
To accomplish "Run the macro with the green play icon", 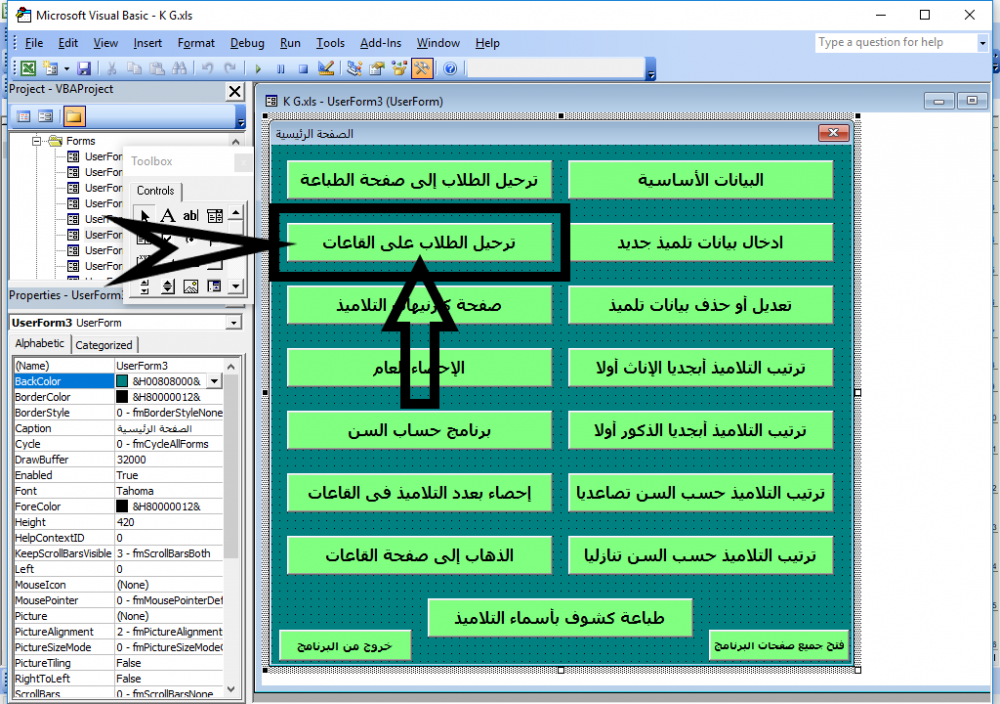I will point(258,69).
